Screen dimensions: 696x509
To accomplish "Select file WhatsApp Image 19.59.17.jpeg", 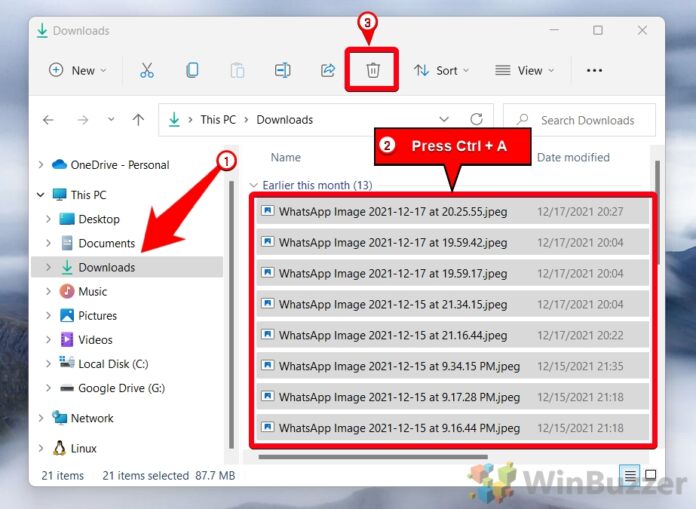I will tap(452, 273).
